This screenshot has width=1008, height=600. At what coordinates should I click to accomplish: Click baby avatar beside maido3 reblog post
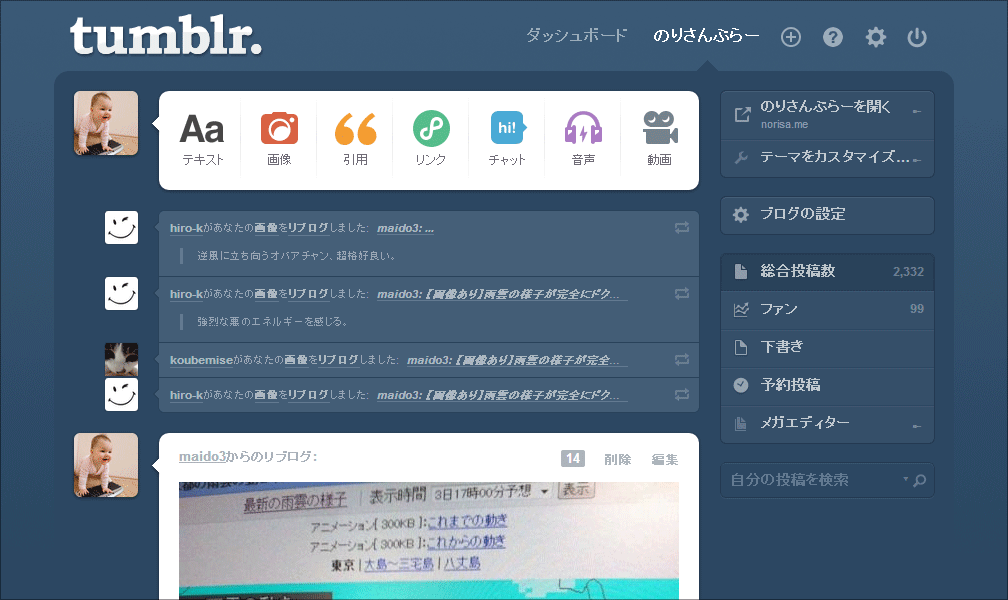(106, 465)
